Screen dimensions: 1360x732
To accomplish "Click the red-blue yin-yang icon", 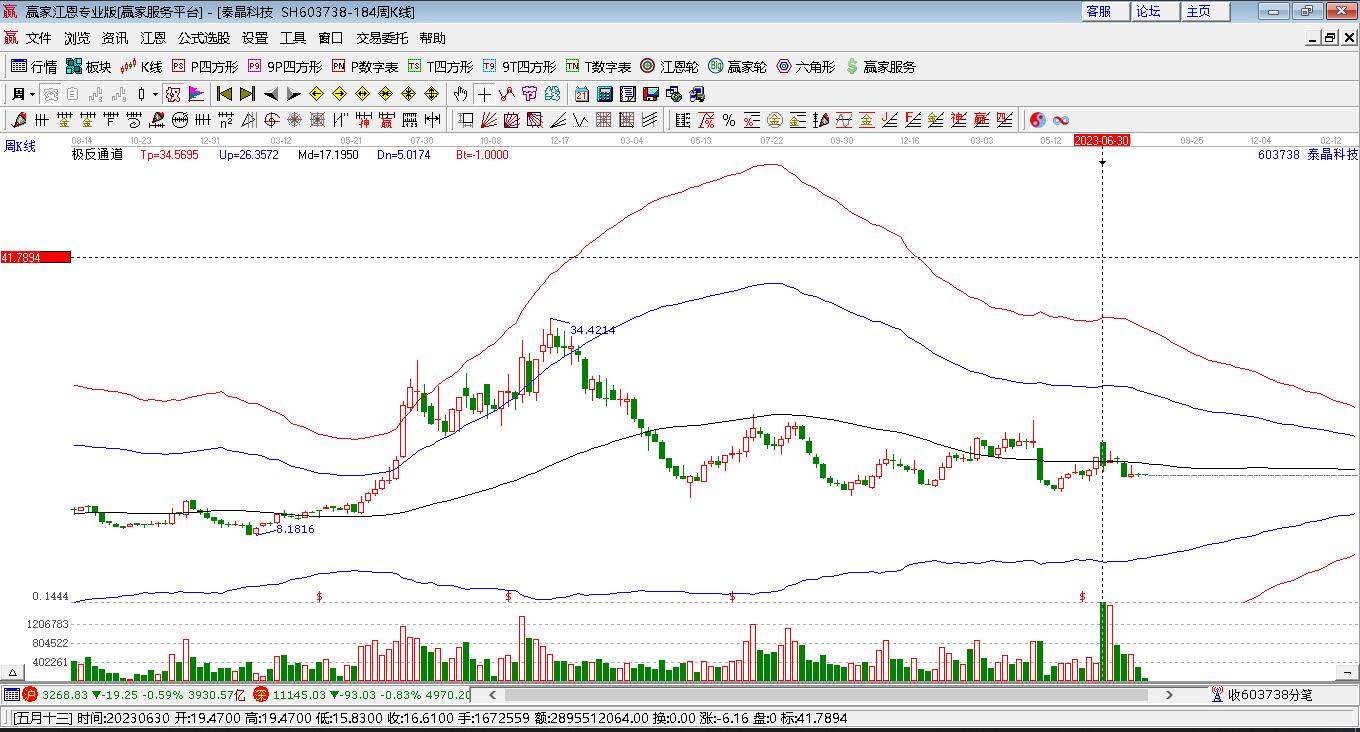I will pos(1038,120).
